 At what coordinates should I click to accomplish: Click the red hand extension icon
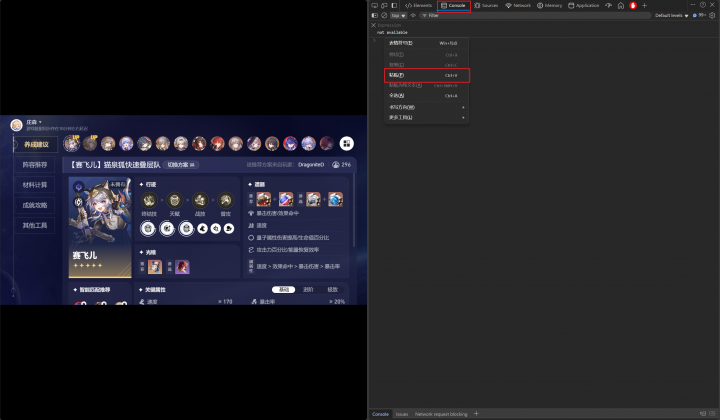click(x=633, y=6)
